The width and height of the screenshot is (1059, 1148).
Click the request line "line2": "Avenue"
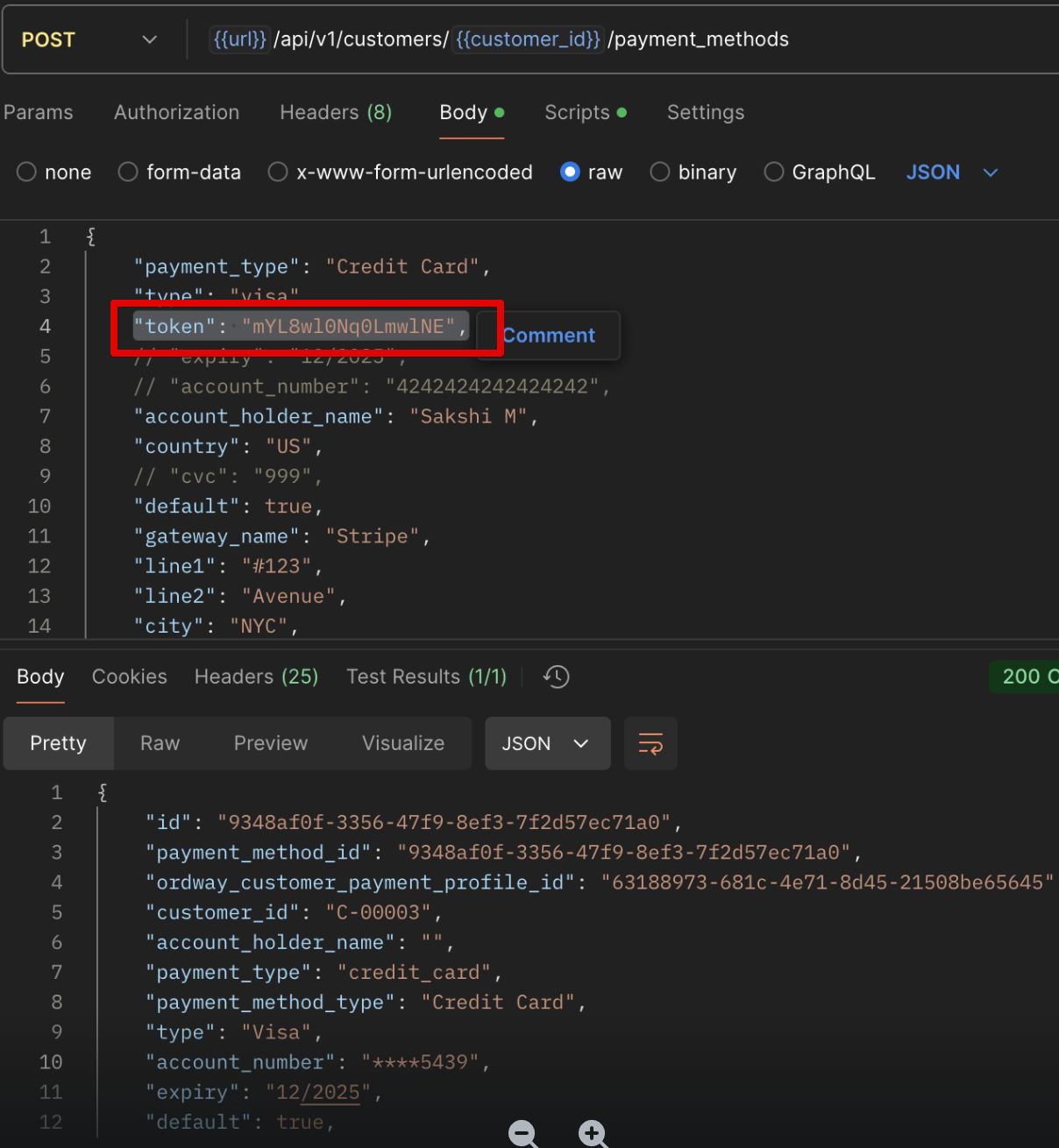(240, 596)
